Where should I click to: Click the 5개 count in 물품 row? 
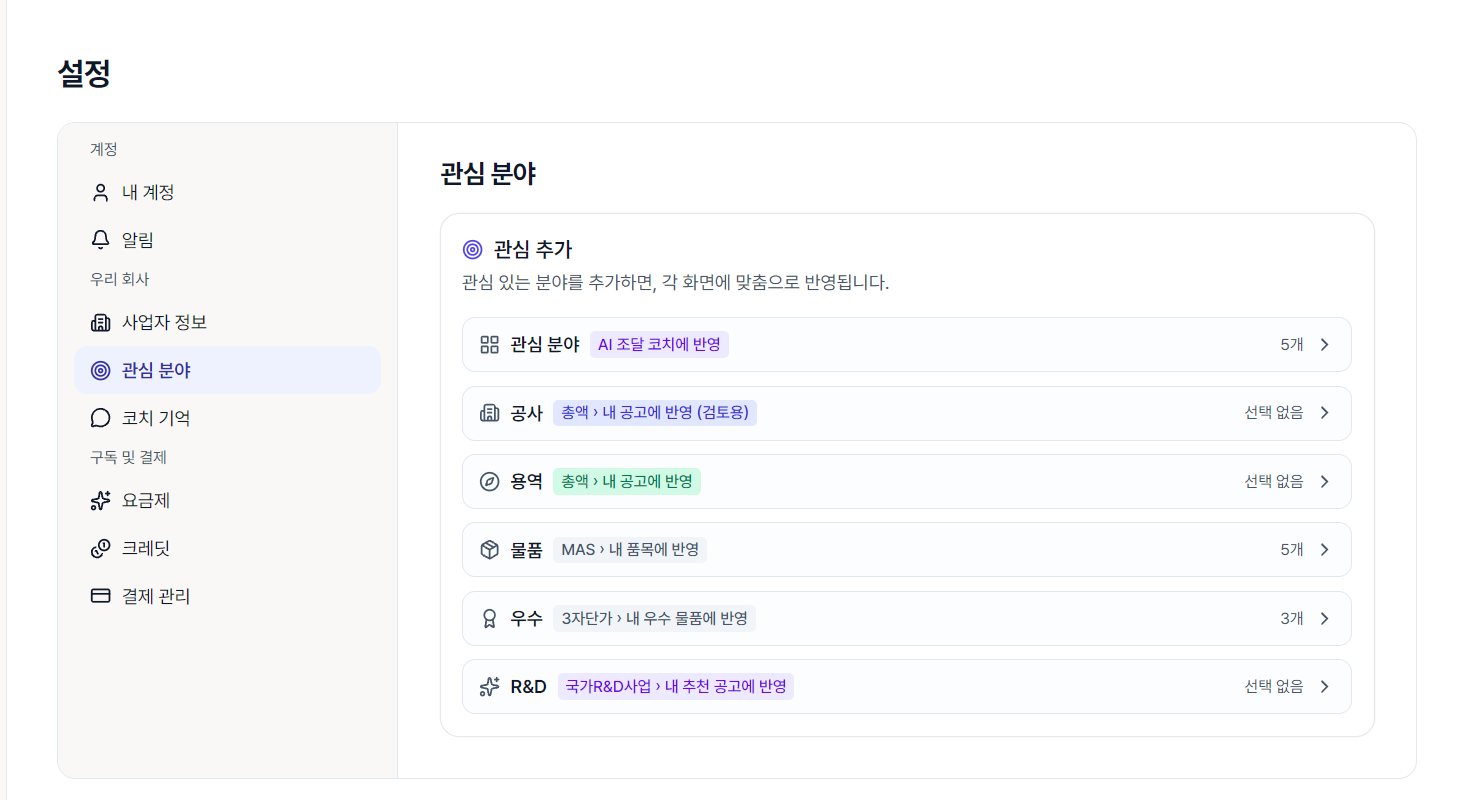coord(1292,549)
